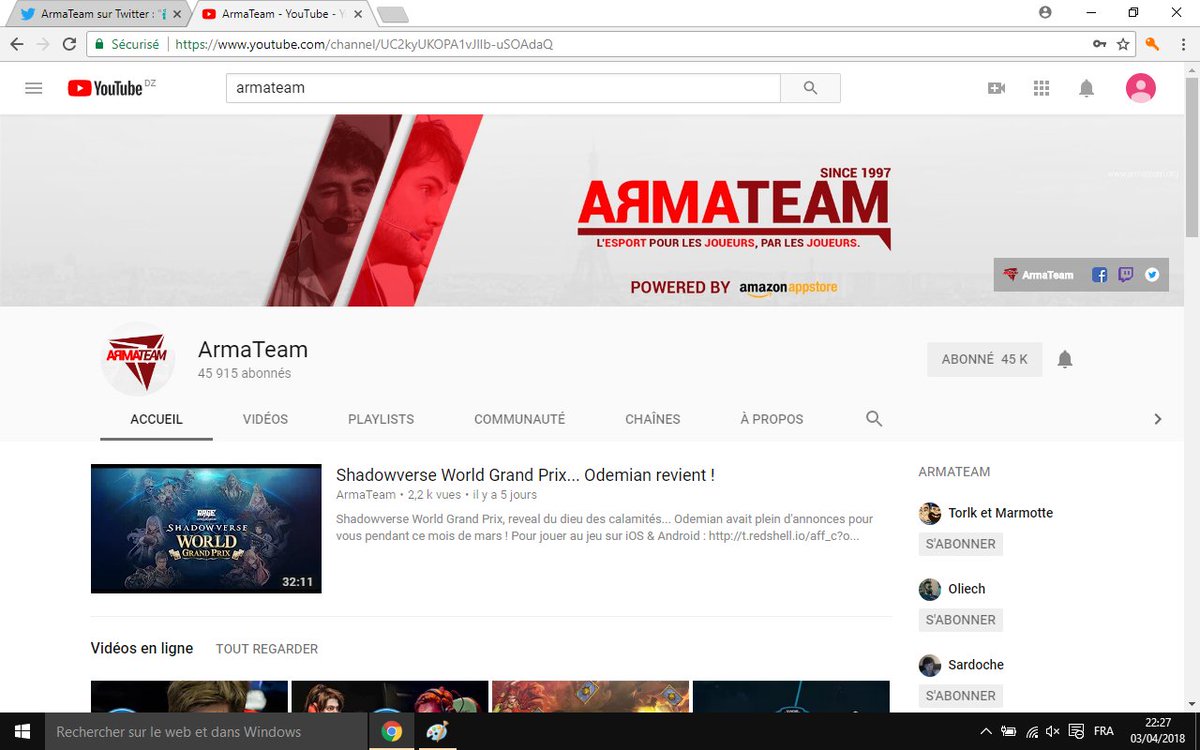This screenshot has width=1200, height=750.
Task: Reload the page with refresh icon
Action: [x=69, y=44]
